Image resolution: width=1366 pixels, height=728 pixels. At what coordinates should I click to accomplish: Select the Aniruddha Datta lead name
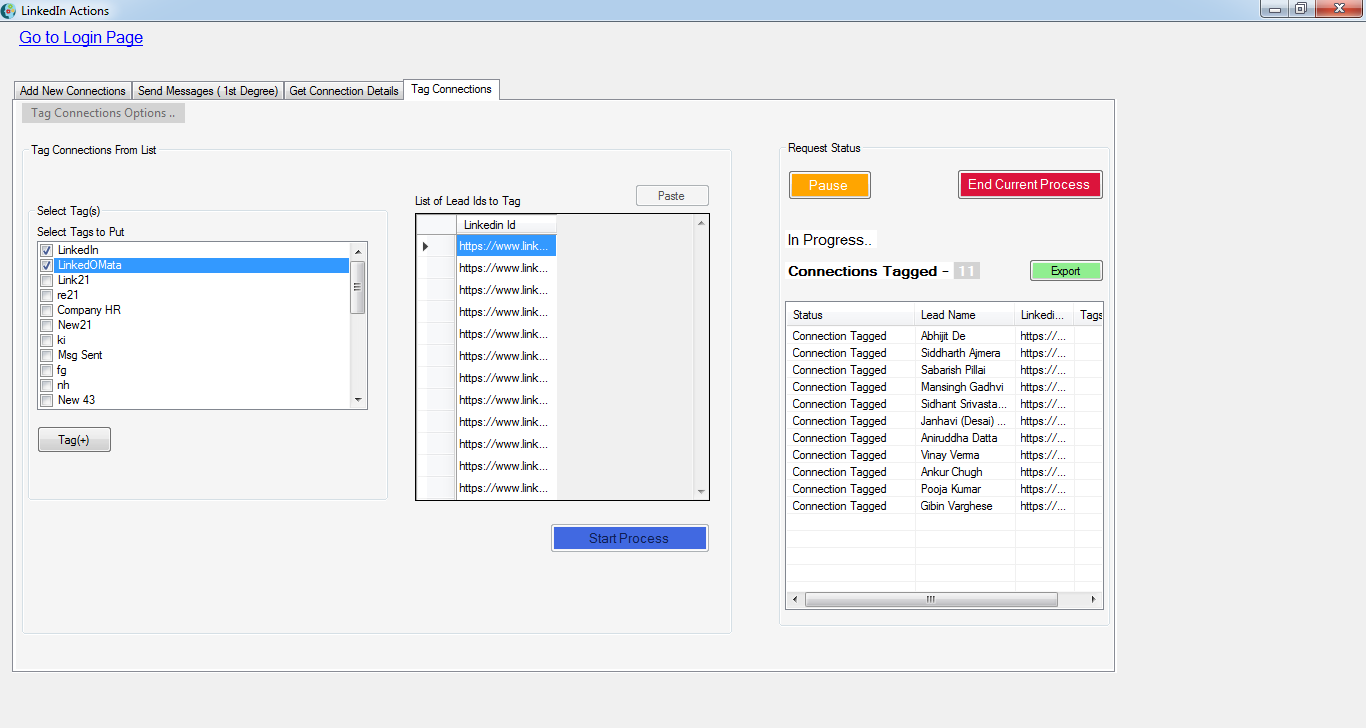coord(959,438)
